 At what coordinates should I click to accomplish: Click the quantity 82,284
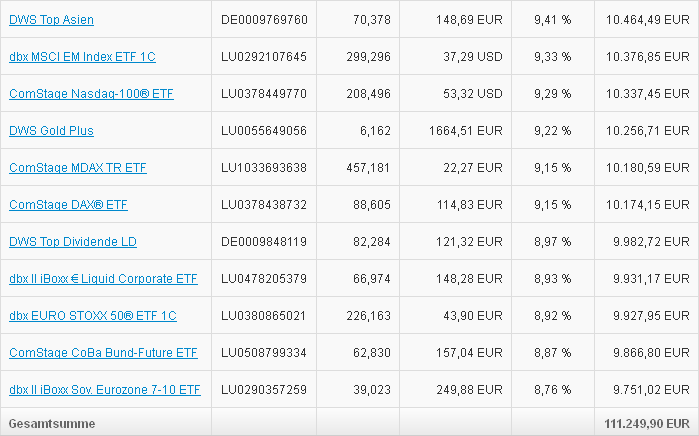coord(372,242)
